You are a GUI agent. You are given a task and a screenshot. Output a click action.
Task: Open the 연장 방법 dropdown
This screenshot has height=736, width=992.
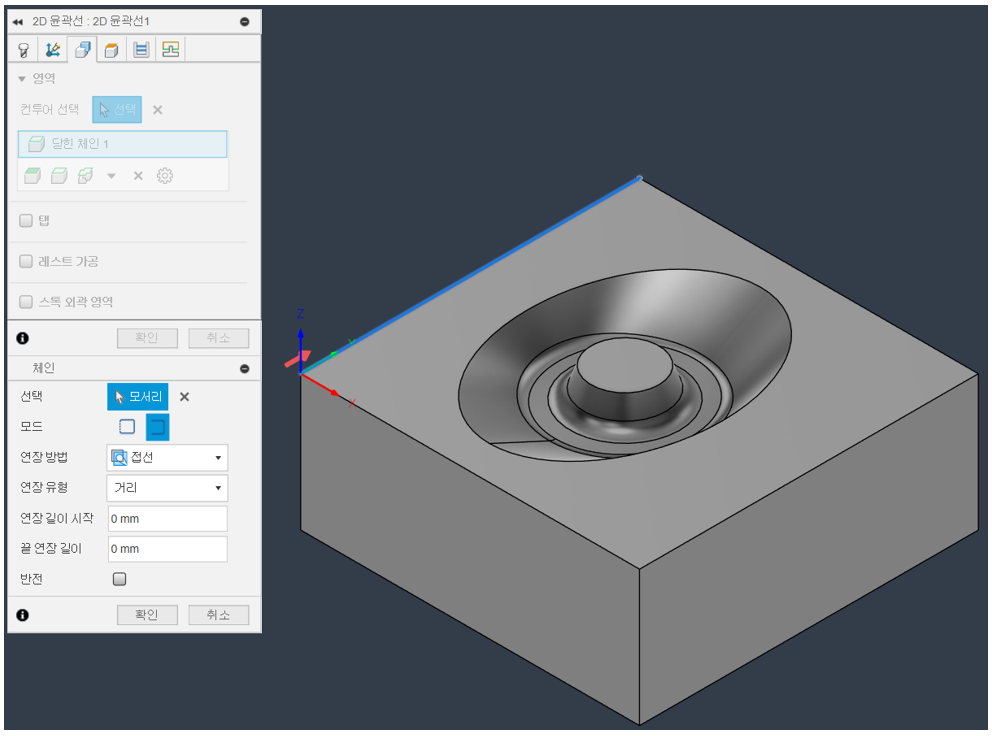167,458
